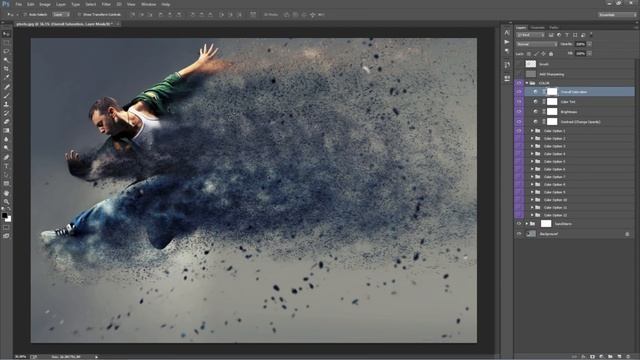Hide the Color Tint layer

[x=519, y=102]
